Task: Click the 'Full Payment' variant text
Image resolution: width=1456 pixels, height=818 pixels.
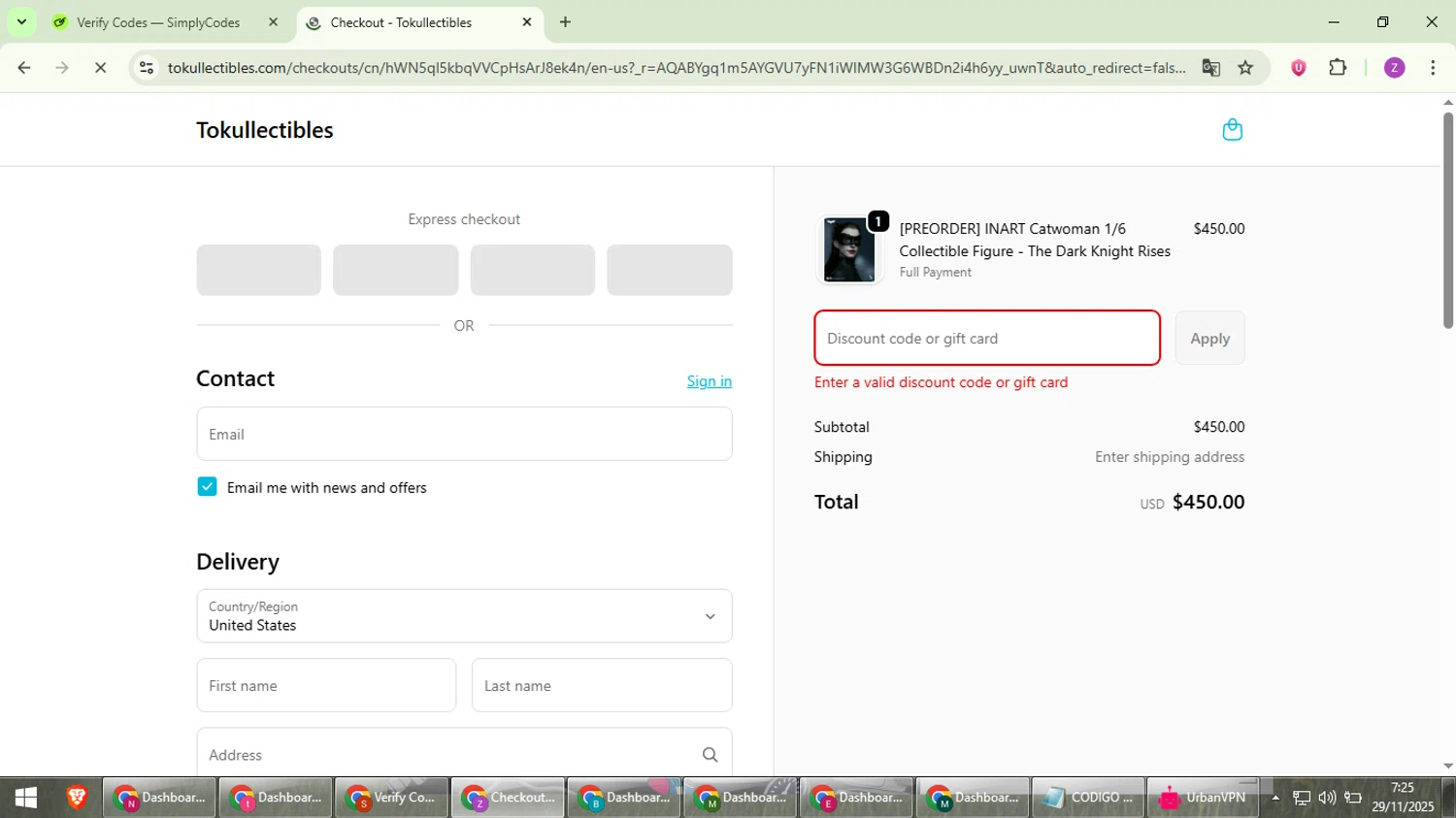Action: (936, 273)
